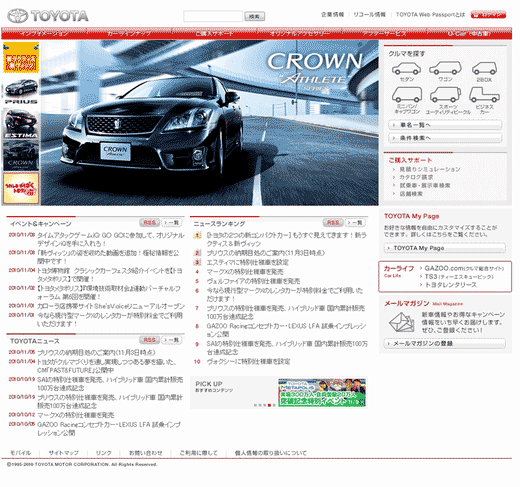The height and width of the screenshot is (487, 520).
Task: Open the ご利用に際して footer link
Action: [x=198, y=453]
